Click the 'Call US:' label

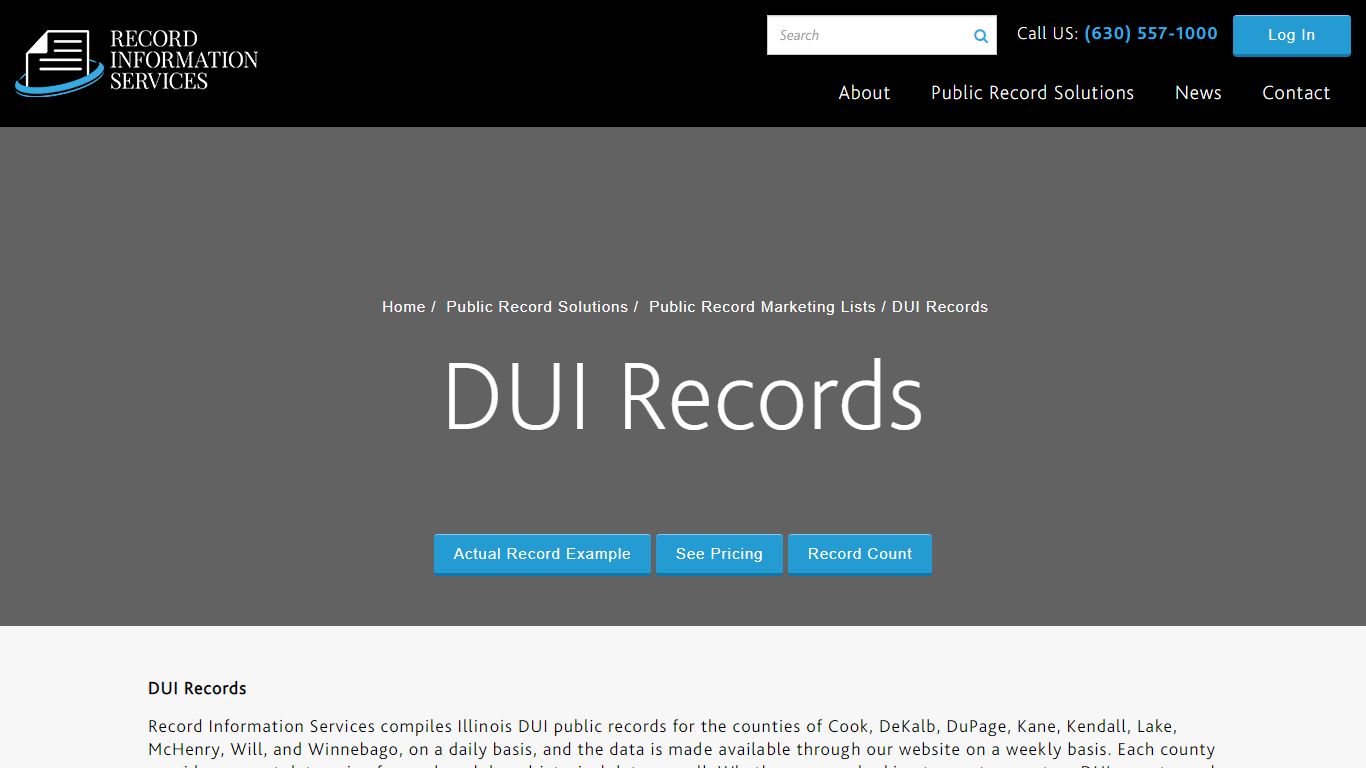pos(1047,33)
